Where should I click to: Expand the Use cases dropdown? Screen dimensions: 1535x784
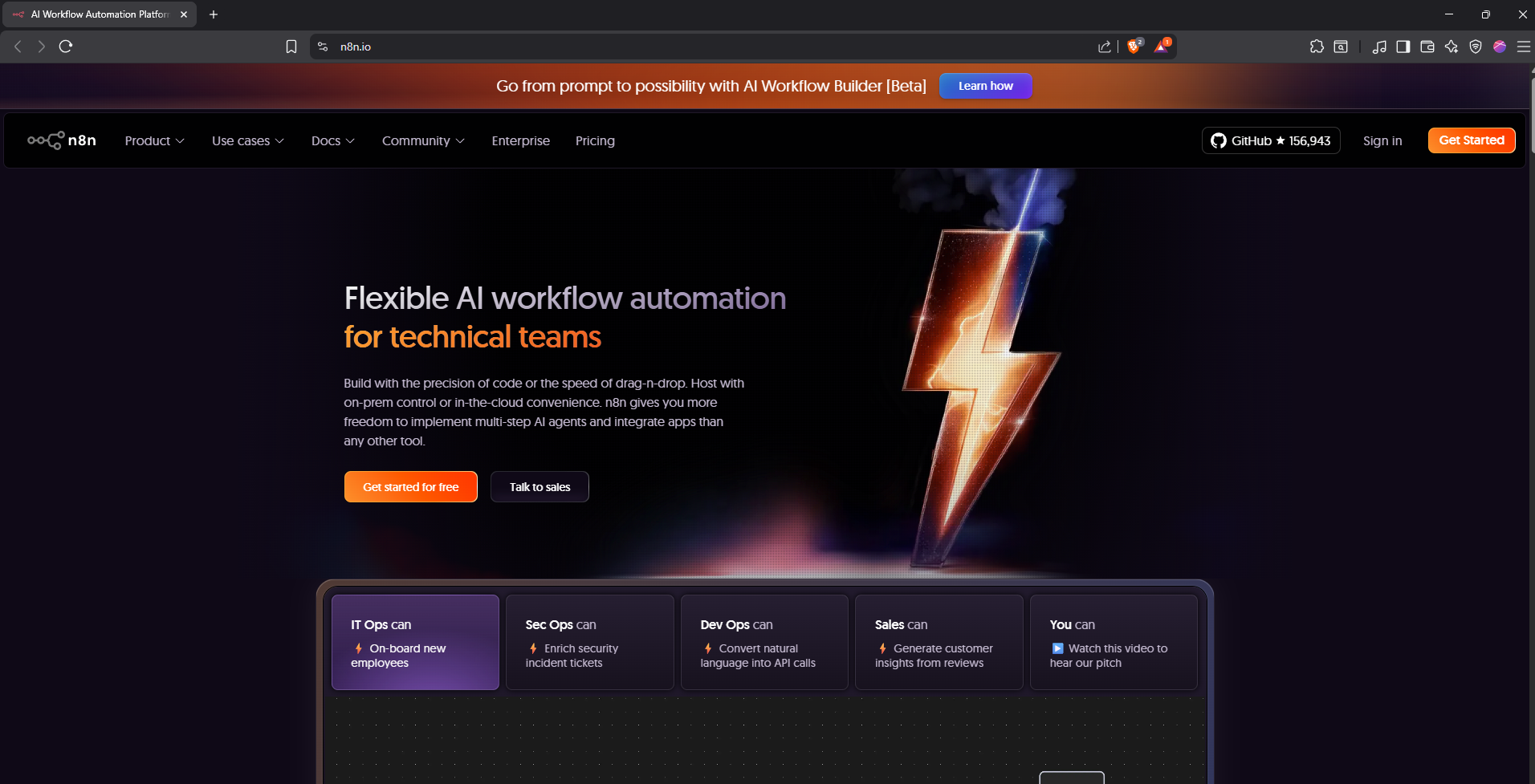(x=247, y=140)
